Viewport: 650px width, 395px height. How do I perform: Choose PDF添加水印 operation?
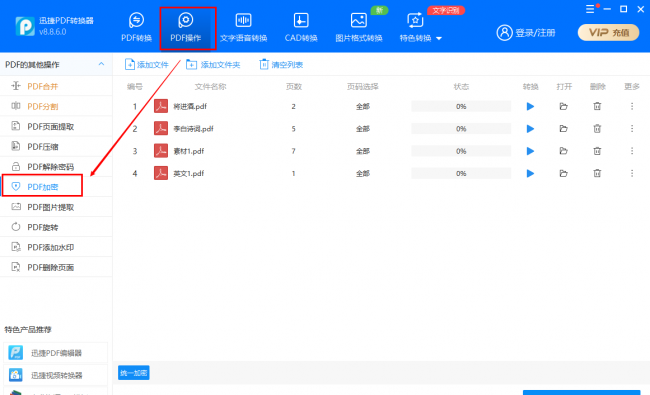pyautogui.click(x=56, y=247)
